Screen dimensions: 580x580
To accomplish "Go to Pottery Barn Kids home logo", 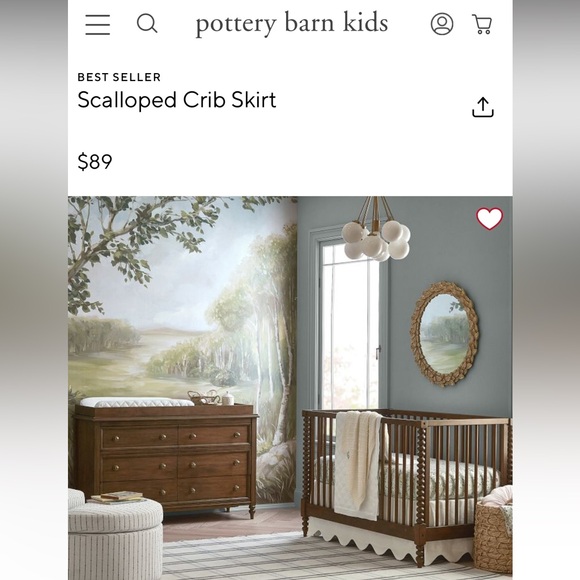I will [291, 24].
